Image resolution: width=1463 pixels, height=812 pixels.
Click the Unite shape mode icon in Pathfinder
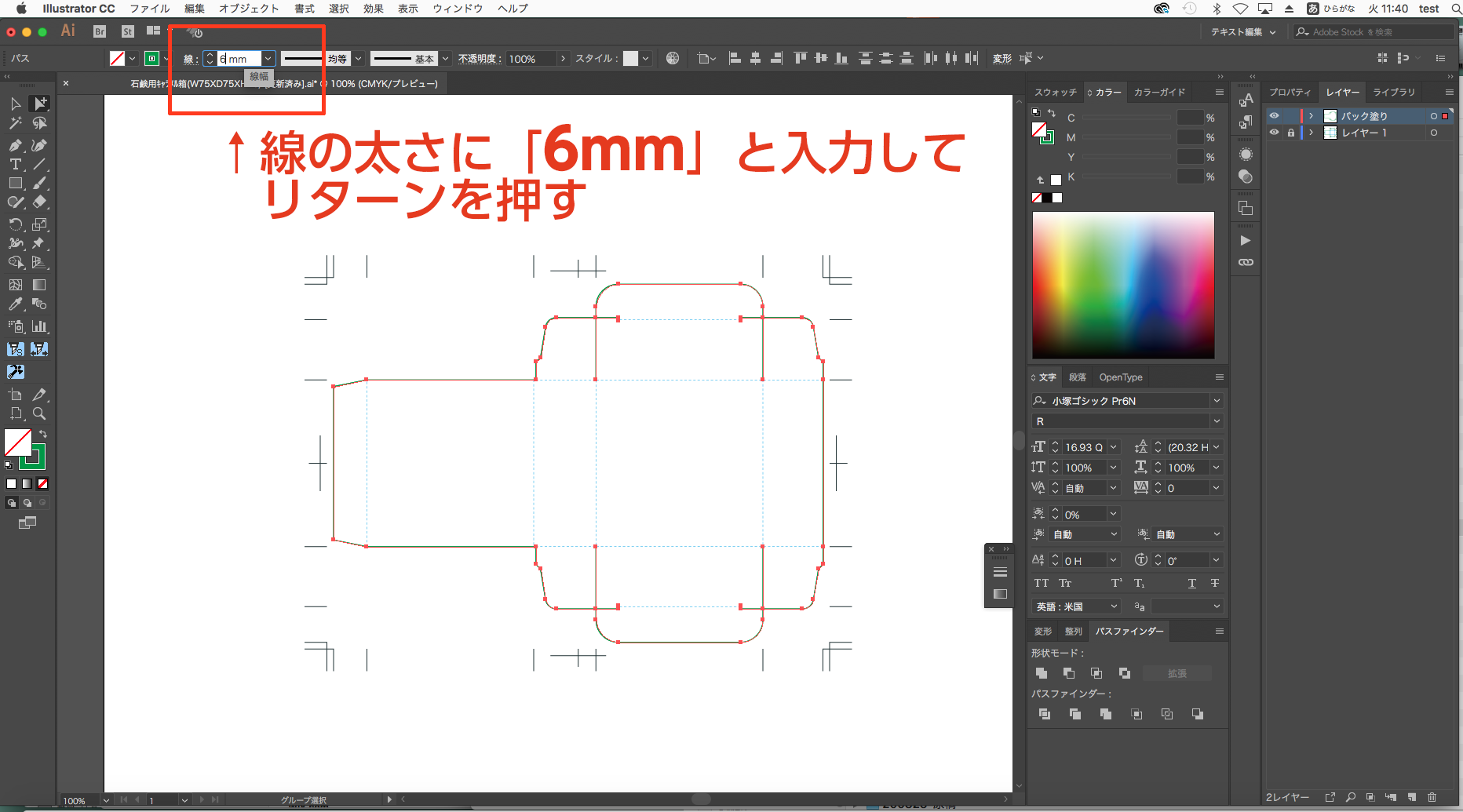1042,672
